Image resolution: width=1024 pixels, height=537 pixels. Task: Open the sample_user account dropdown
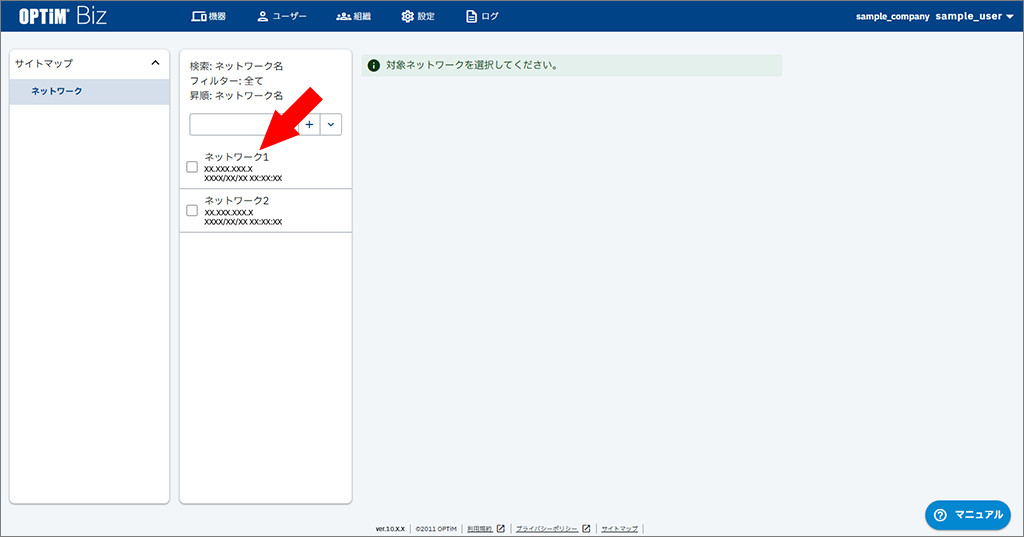[x=974, y=16]
